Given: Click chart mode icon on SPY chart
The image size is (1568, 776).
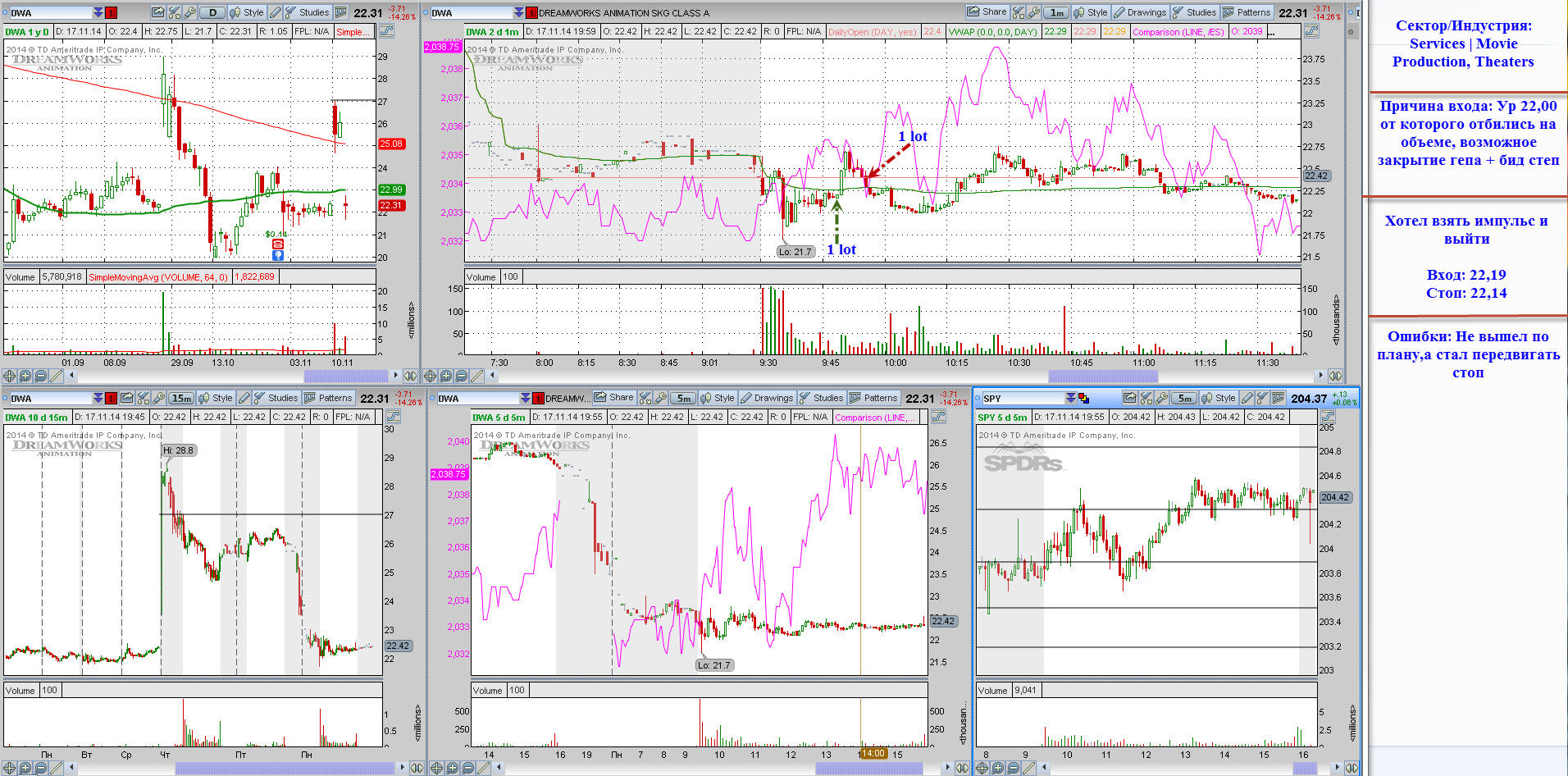Looking at the screenshot, I should [1328, 417].
